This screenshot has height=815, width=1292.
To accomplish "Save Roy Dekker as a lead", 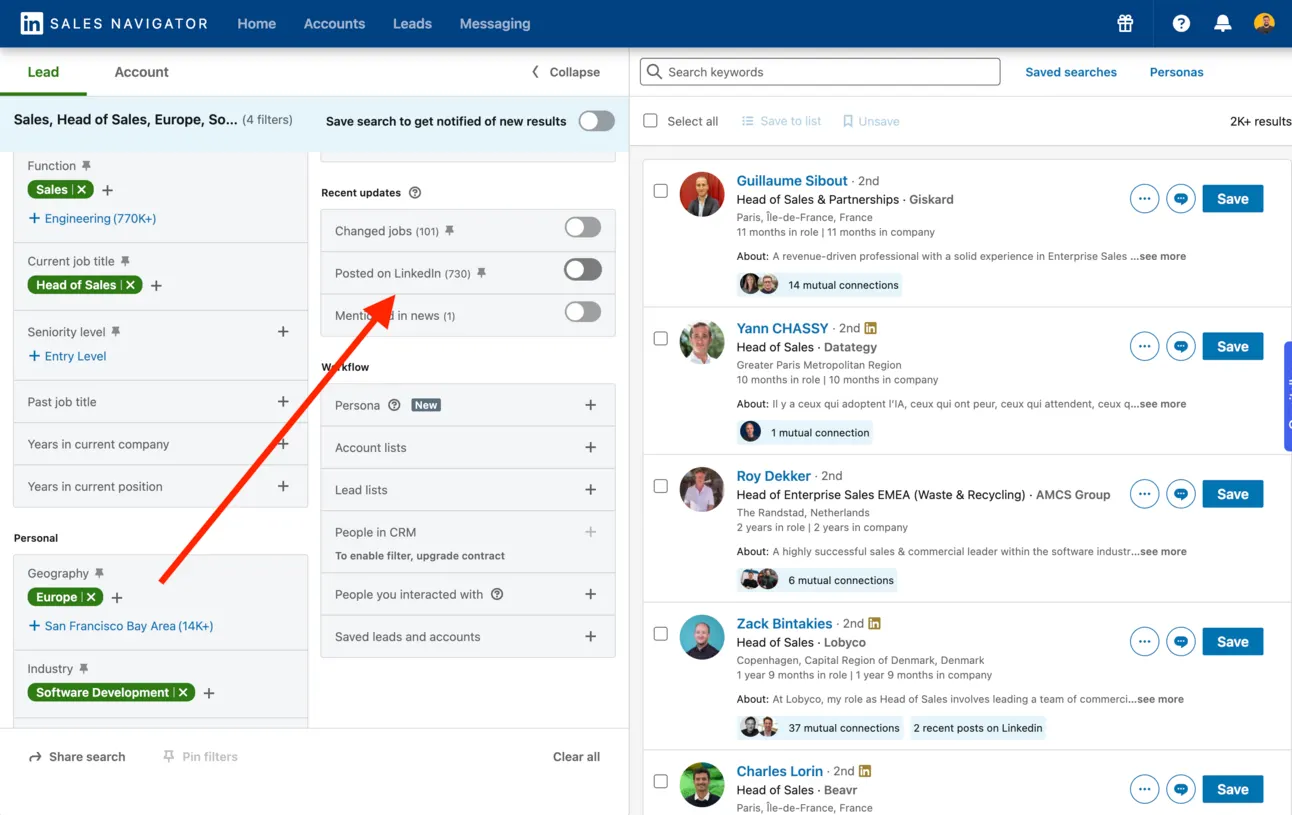I will 1232,494.
